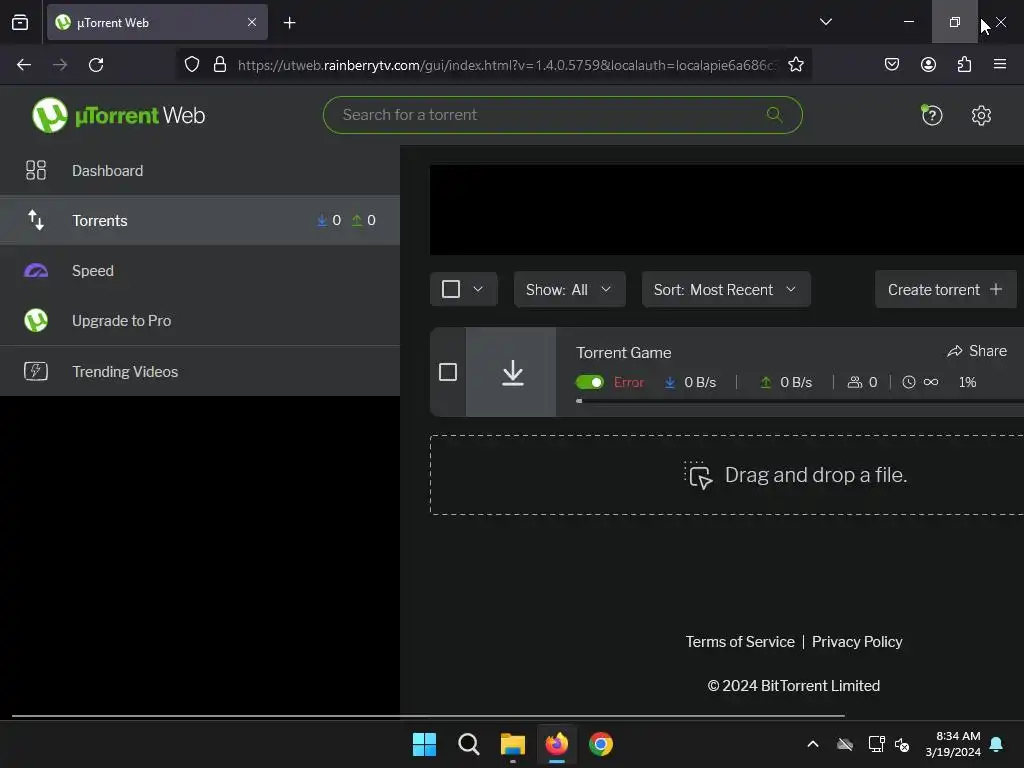Click the Upgrade to Pro µTorrent icon
The image size is (1024, 768).
[36, 321]
